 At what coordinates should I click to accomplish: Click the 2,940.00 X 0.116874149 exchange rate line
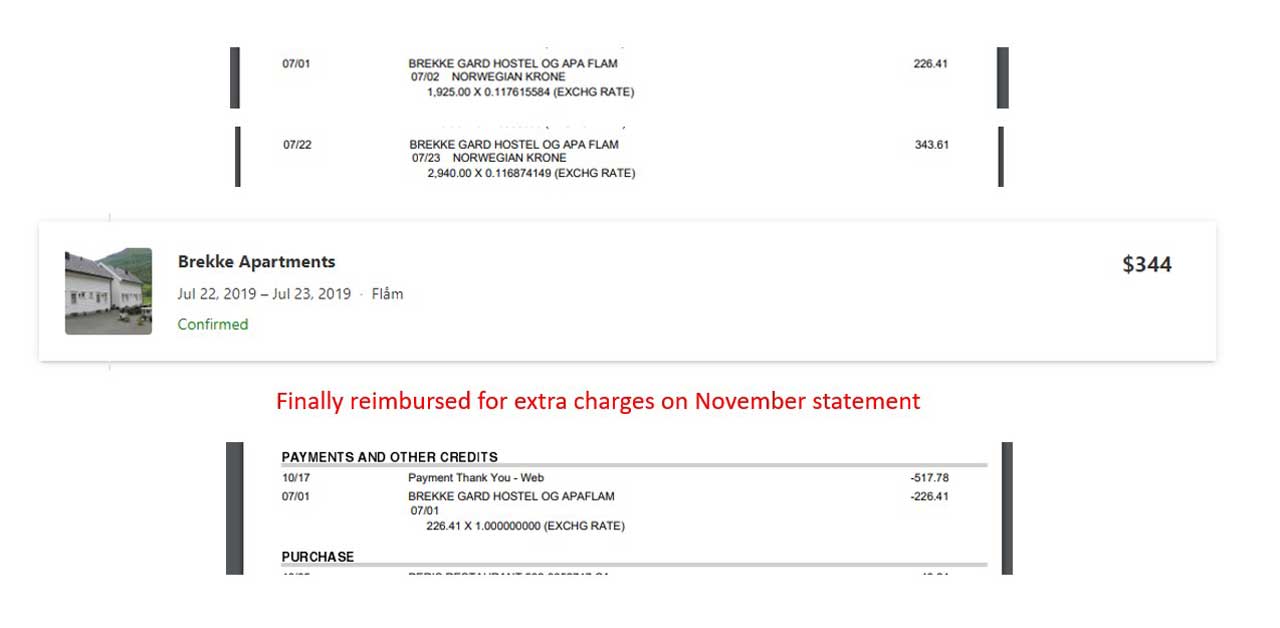[531, 173]
